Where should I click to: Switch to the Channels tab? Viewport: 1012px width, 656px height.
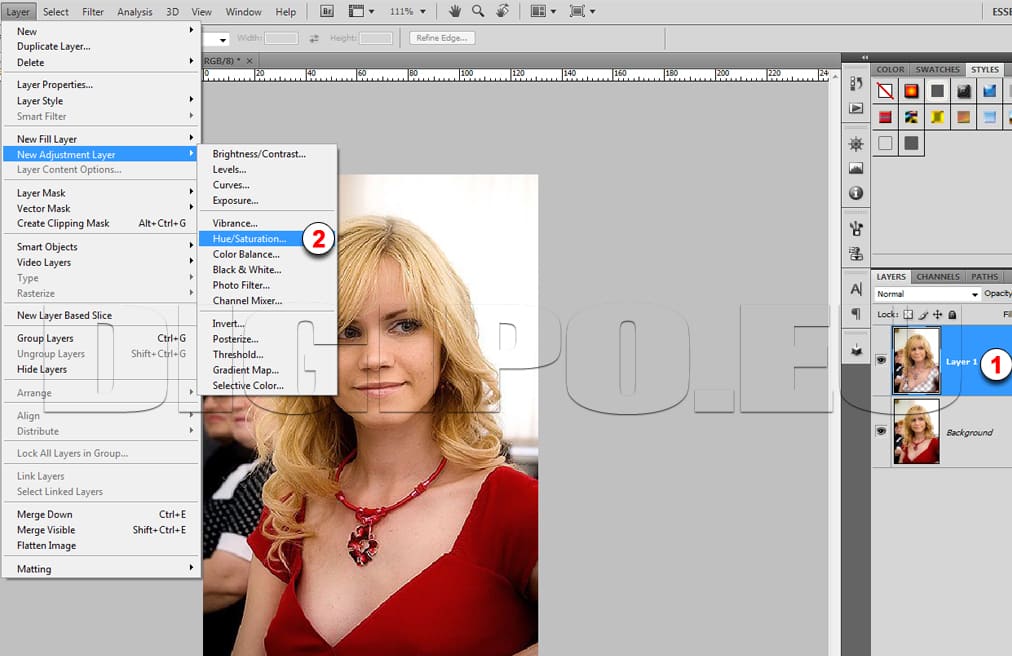(937, 277)
